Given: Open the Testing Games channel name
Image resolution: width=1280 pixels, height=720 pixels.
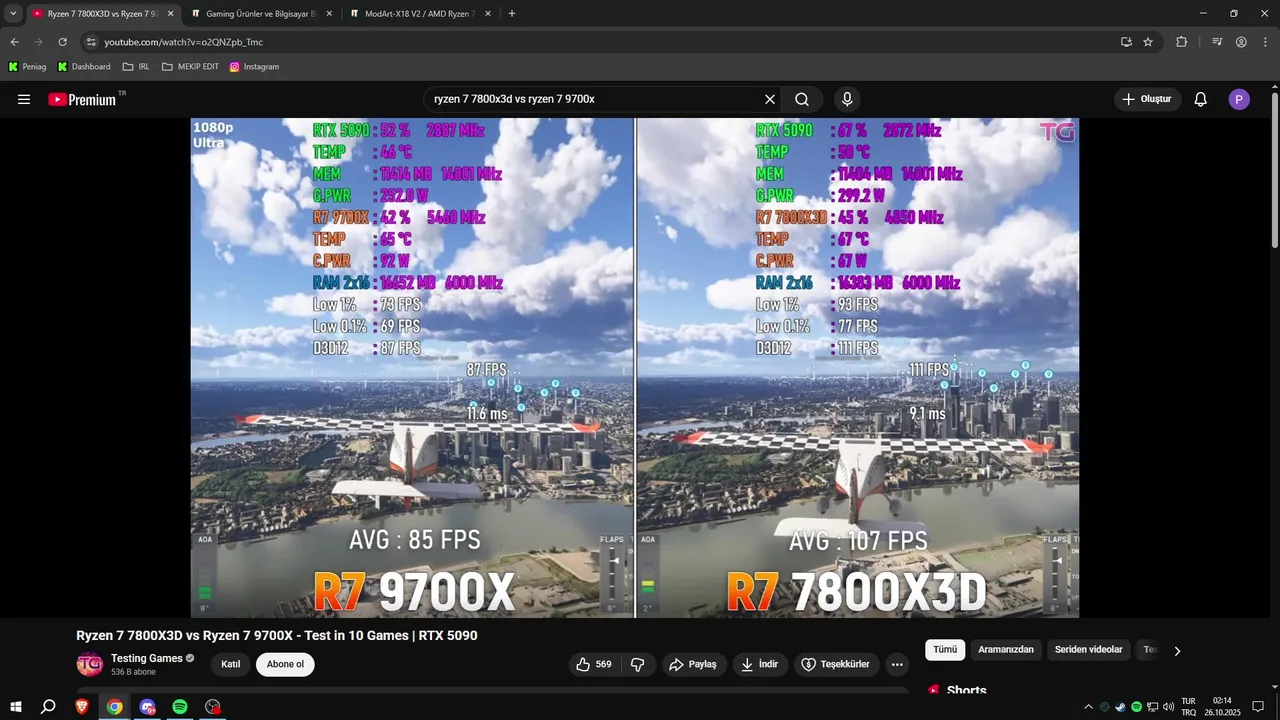Looking at the screenshot, I should pyautogui.click(x=147, y=658).
